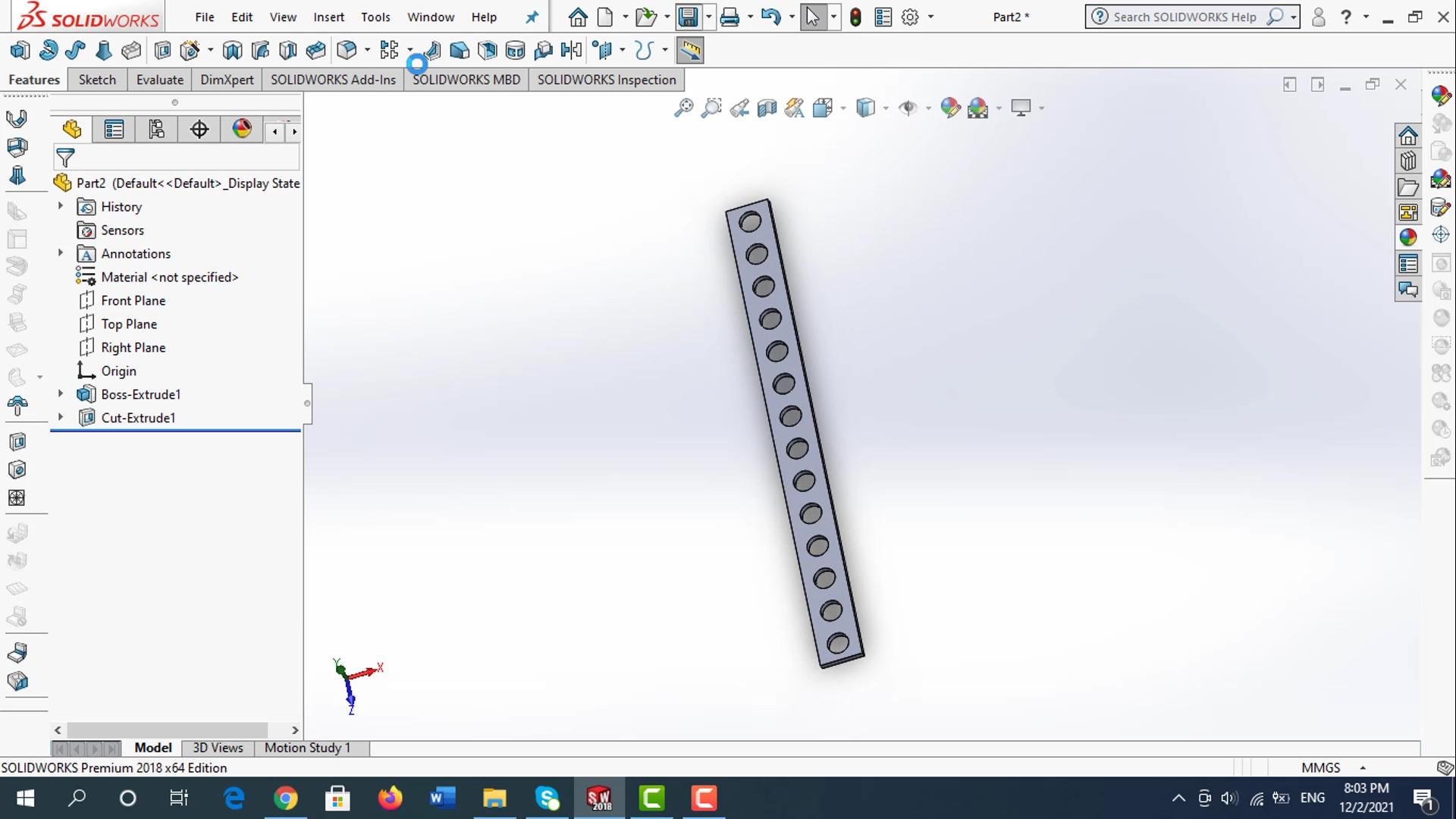The image size is (1456, 819).
Task: Select the Revolved Boss/Base tool
Action: (48, 51)
